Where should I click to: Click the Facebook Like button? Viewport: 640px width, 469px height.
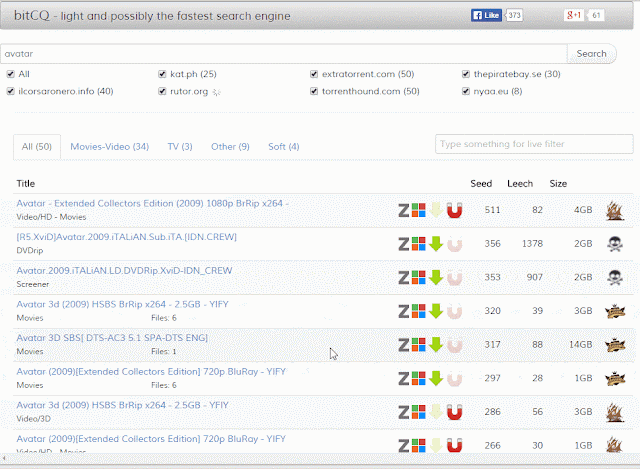click(x=486, y=16)
